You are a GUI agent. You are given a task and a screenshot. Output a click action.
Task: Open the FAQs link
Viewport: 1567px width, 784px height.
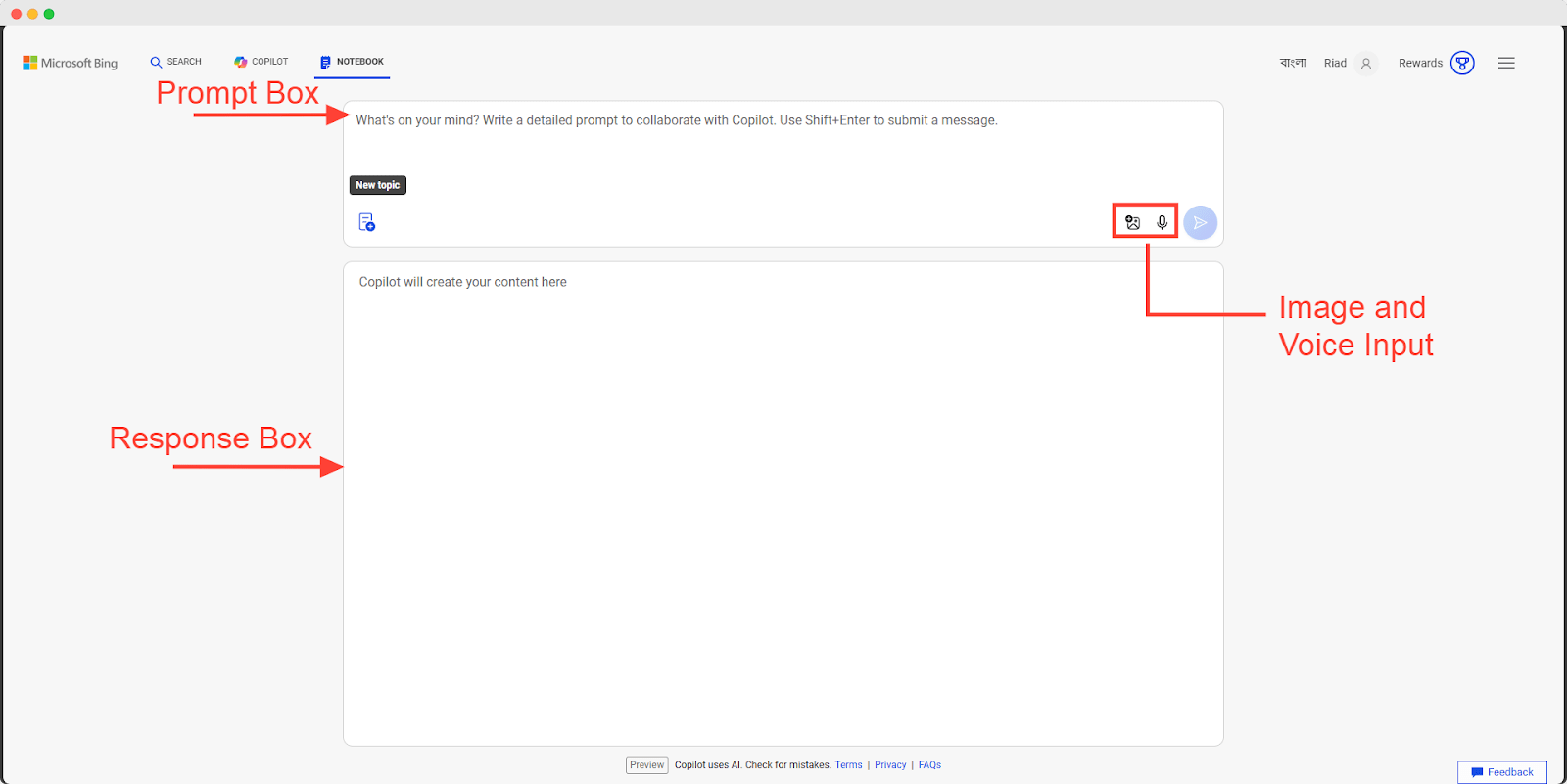pos(929,765)
